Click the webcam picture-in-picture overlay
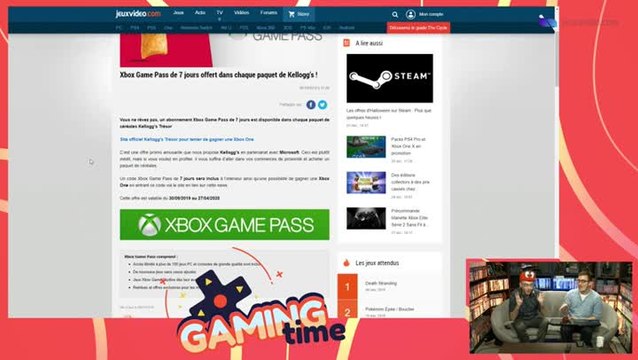 (x=550, y=307)
